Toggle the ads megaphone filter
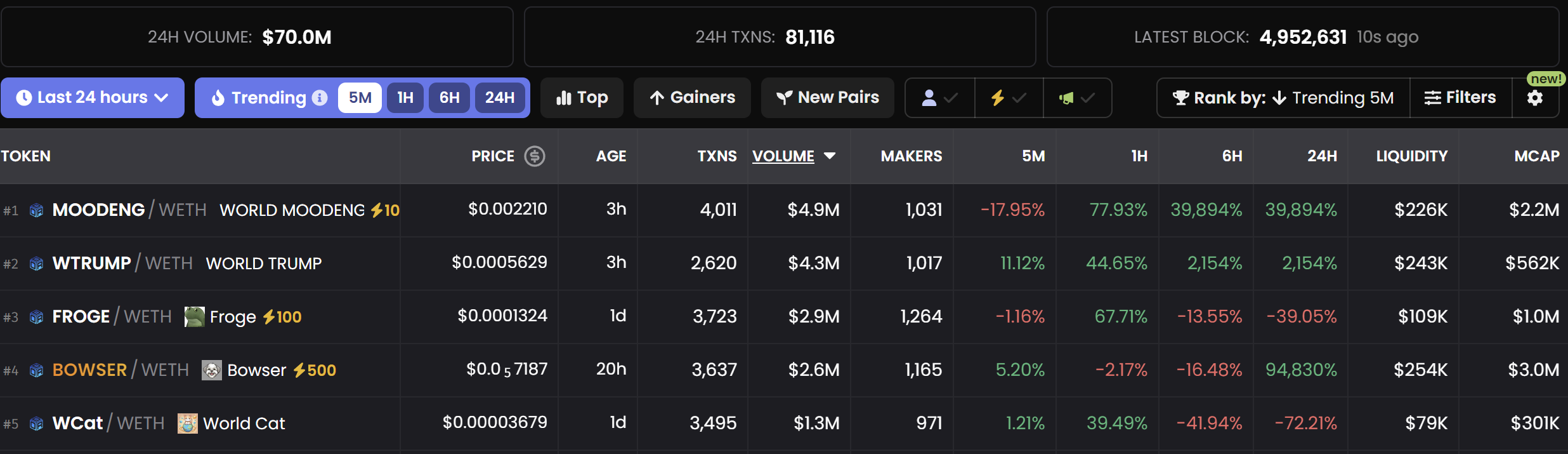The image size is (1568, 454). point(1077,98)
